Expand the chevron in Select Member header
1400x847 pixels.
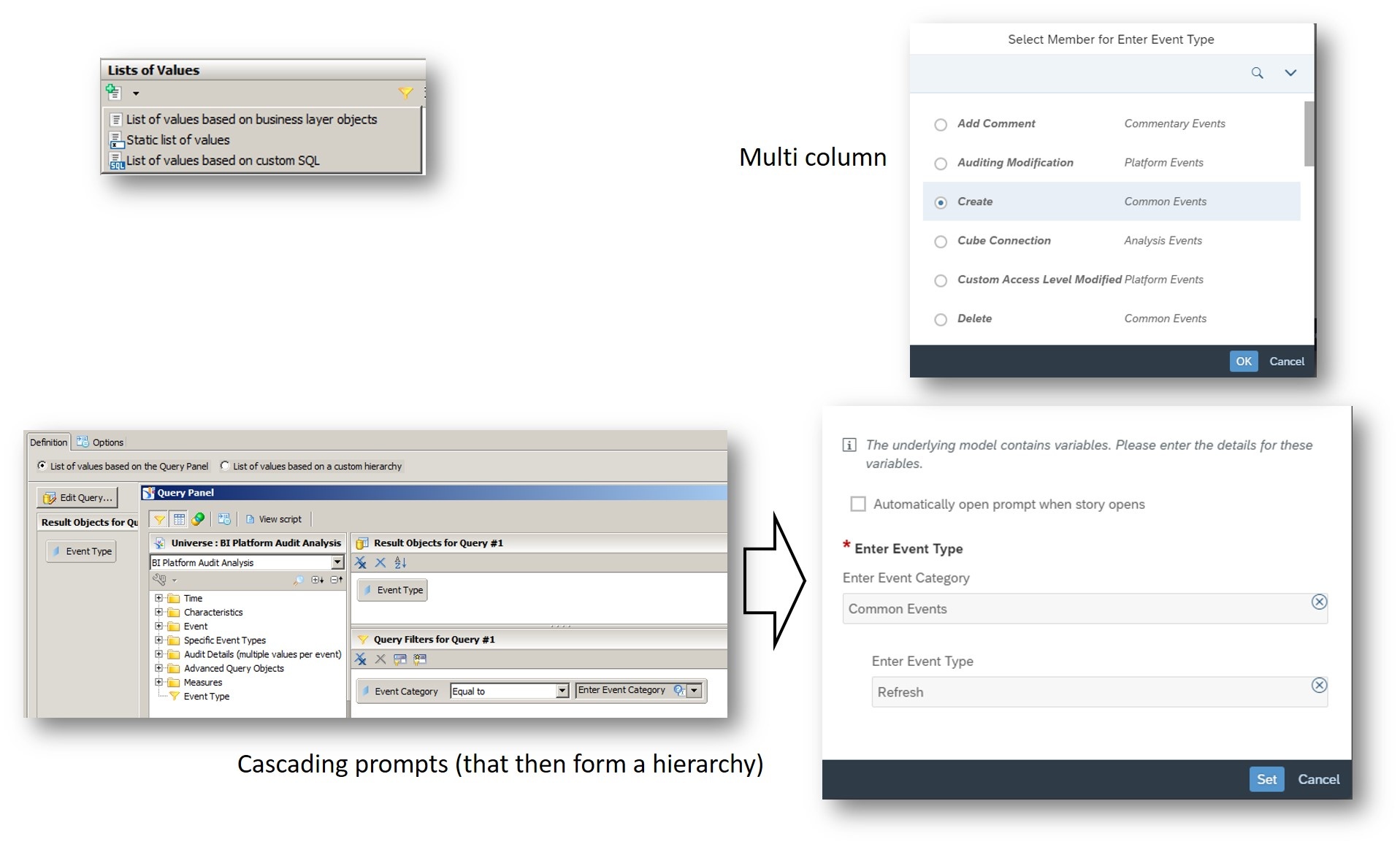[x=1290, y=73]
